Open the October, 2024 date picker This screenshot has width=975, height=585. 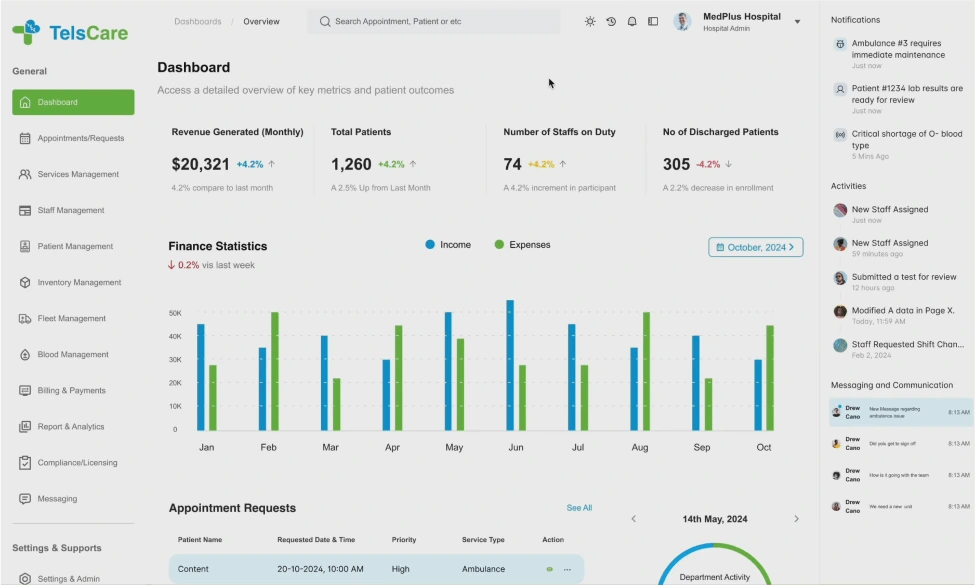755,247
